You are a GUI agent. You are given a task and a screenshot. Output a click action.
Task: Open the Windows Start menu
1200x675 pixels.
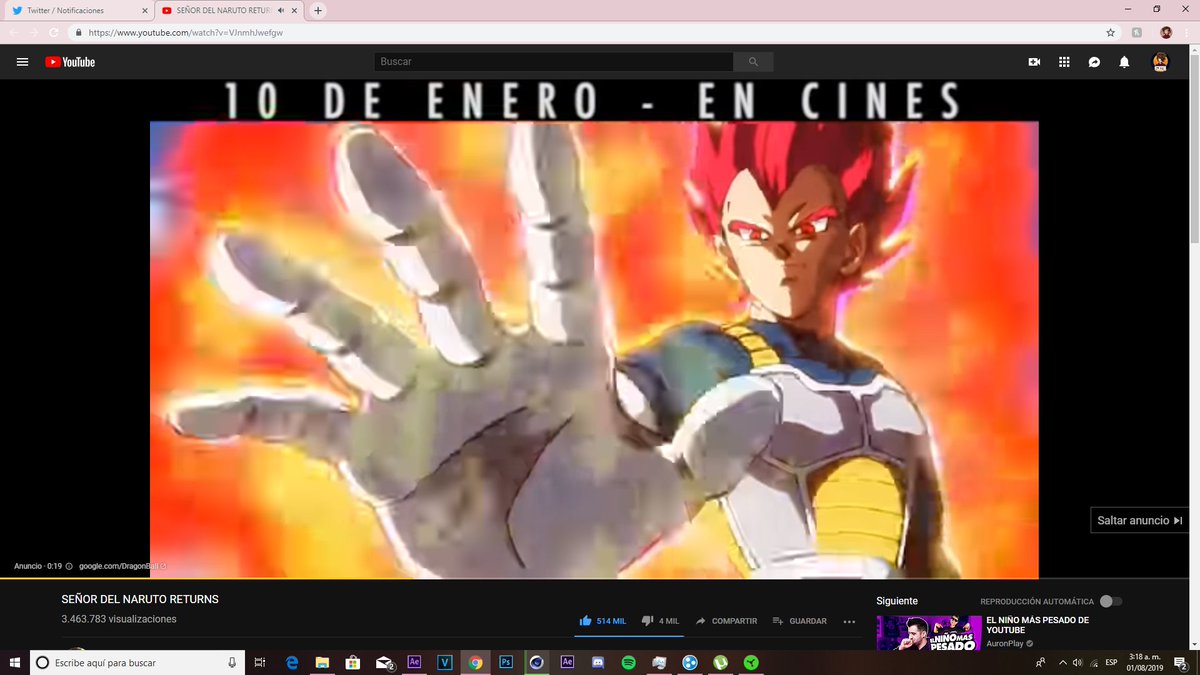tap(14, 662)
